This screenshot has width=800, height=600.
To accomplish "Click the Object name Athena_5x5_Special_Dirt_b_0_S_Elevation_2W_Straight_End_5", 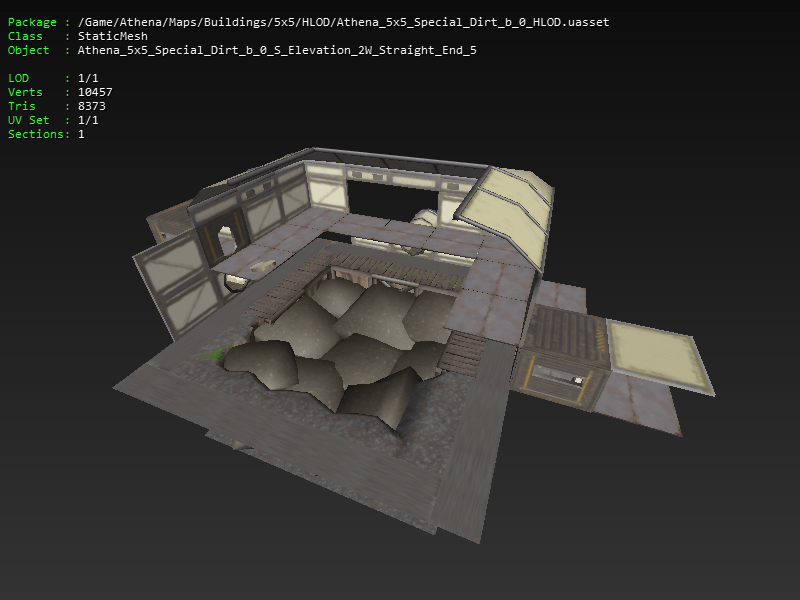I will pyautogui.click(x=277, y=50).
